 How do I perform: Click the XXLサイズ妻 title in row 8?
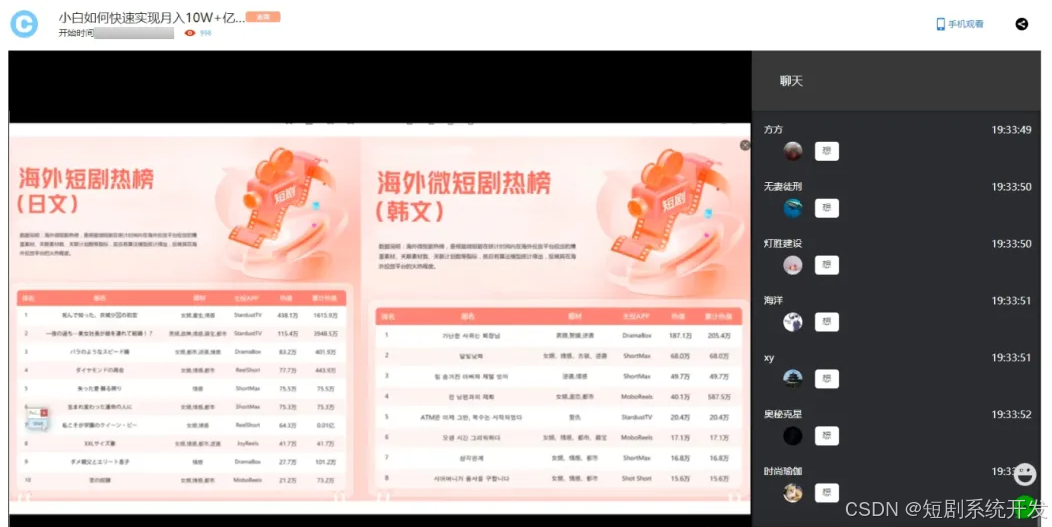[100, 443]
